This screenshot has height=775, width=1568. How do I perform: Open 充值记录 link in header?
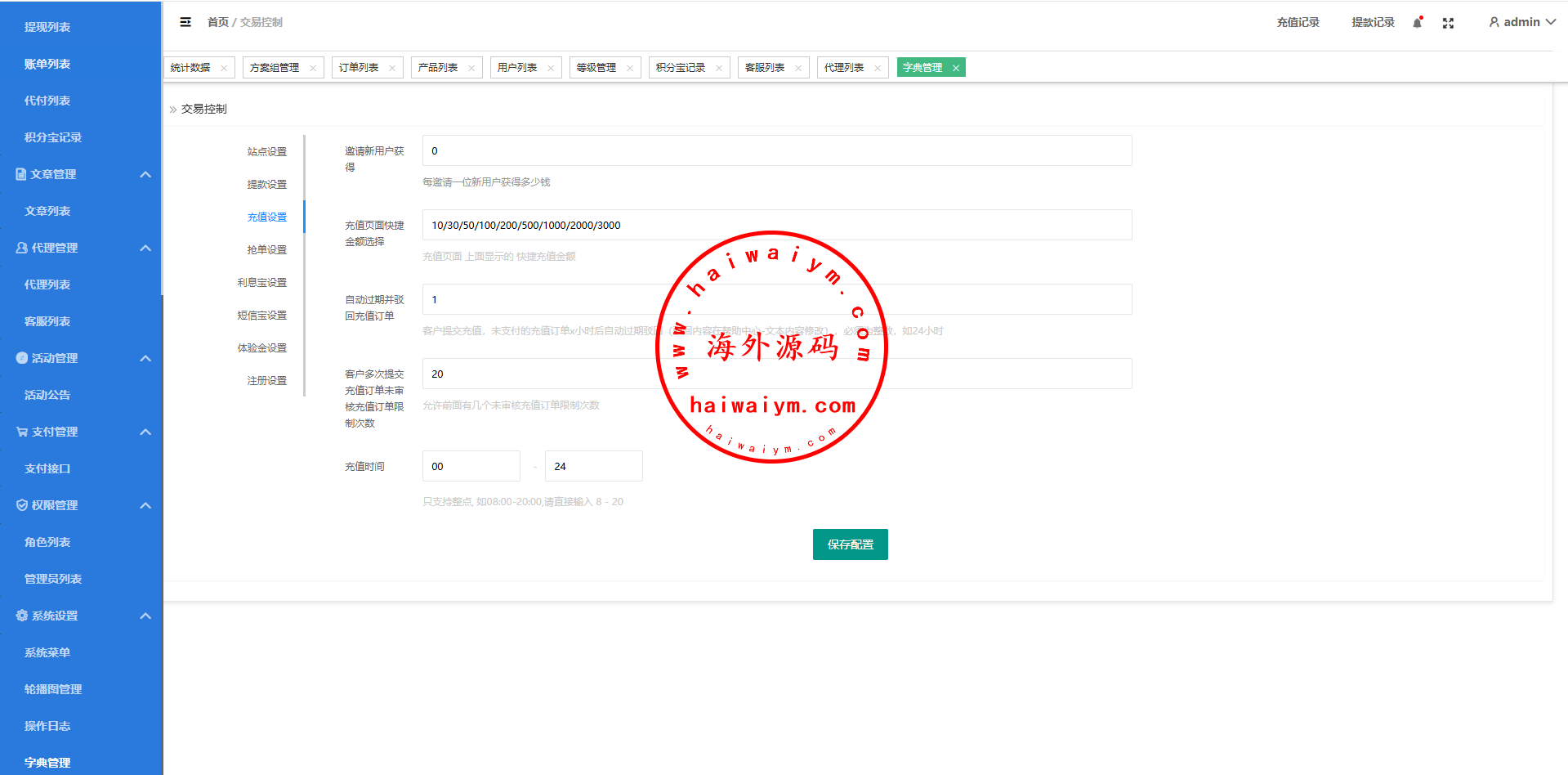1298,22
